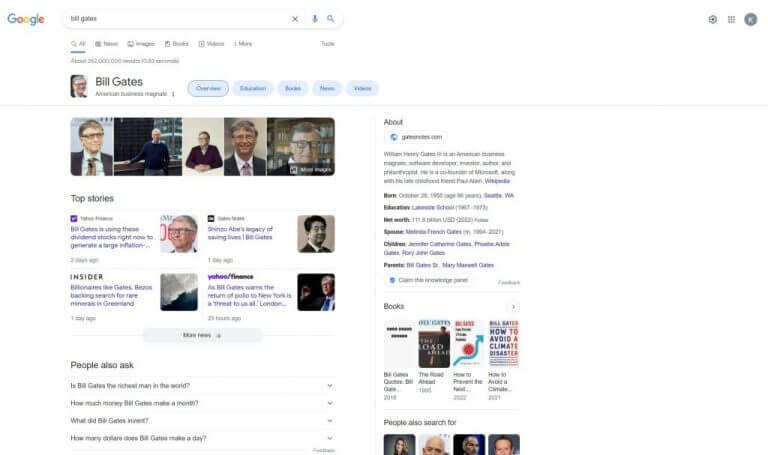Click the Rory John Gates link
The image size is (768, 455).
[x=423, y=253]
